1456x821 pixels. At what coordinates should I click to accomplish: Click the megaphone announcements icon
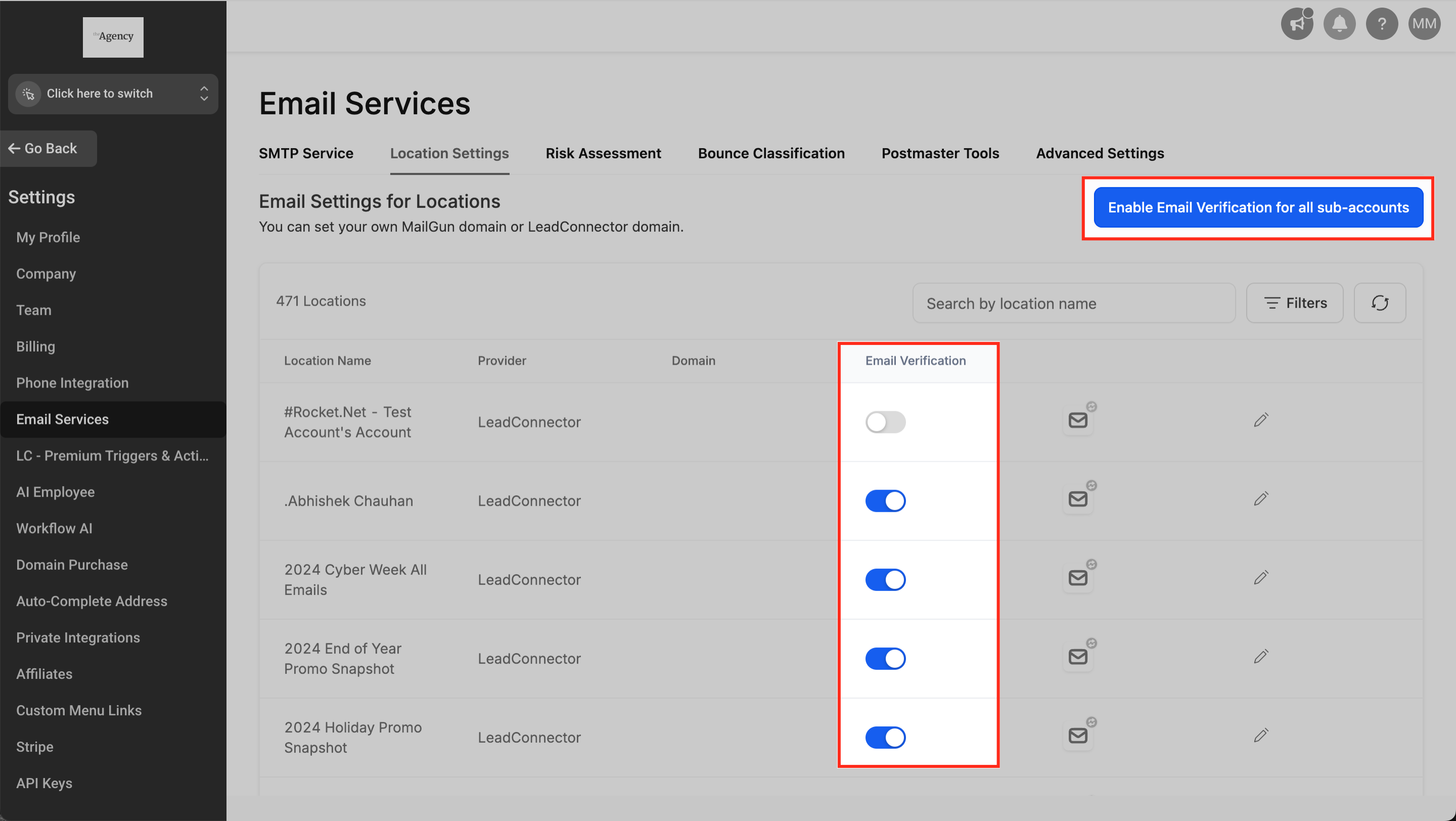[x=1297, y=24]
